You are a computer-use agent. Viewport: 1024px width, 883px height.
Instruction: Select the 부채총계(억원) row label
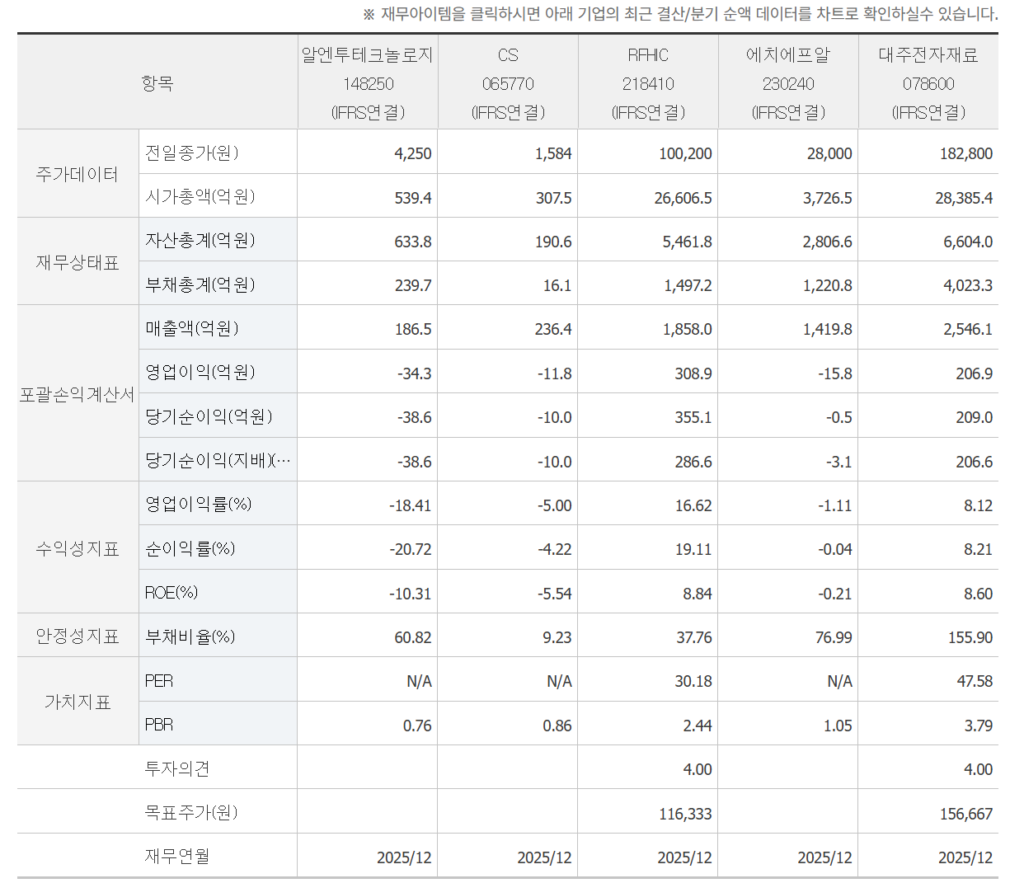coord(200,284)
